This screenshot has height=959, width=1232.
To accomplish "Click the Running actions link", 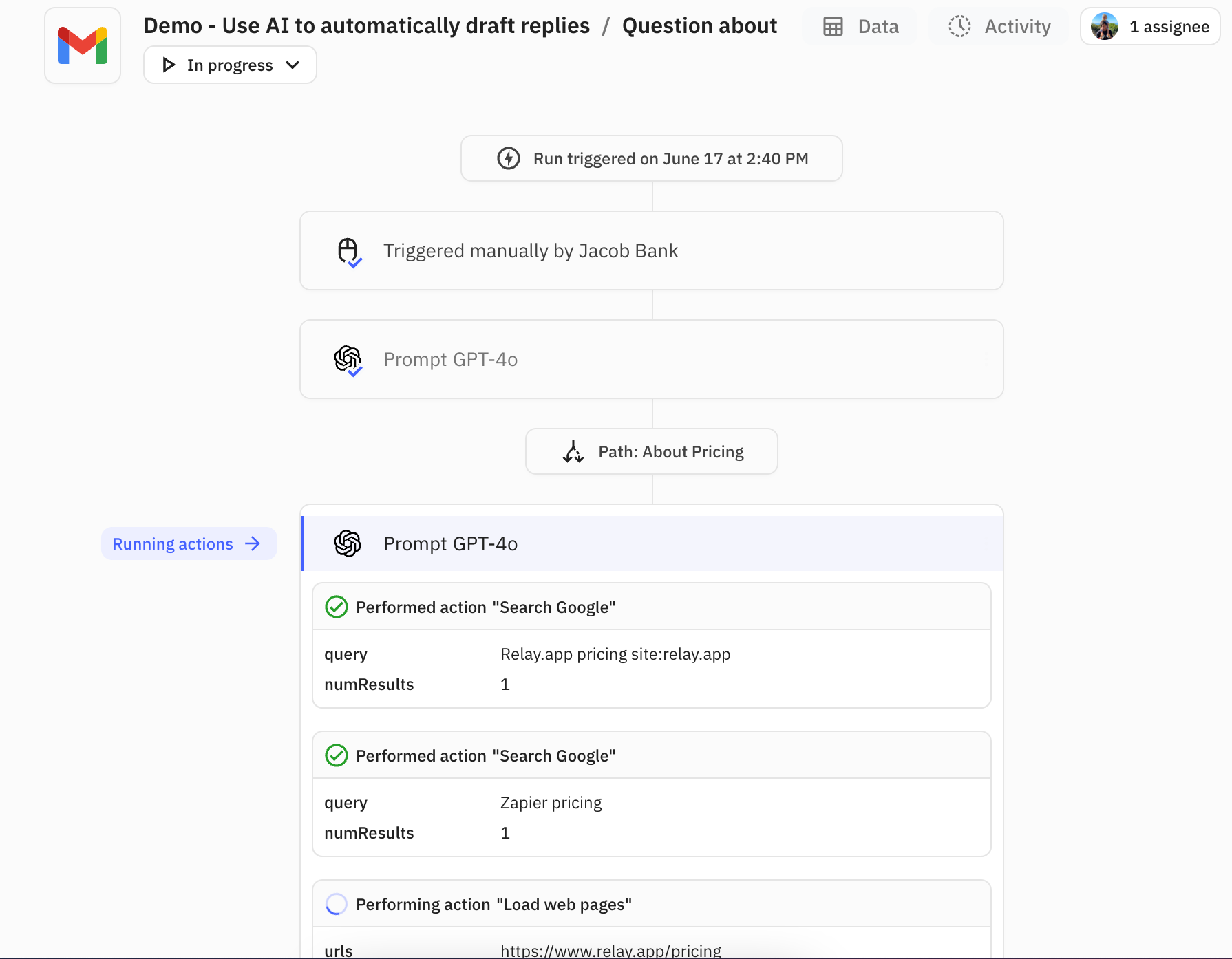I will (189, 543).
